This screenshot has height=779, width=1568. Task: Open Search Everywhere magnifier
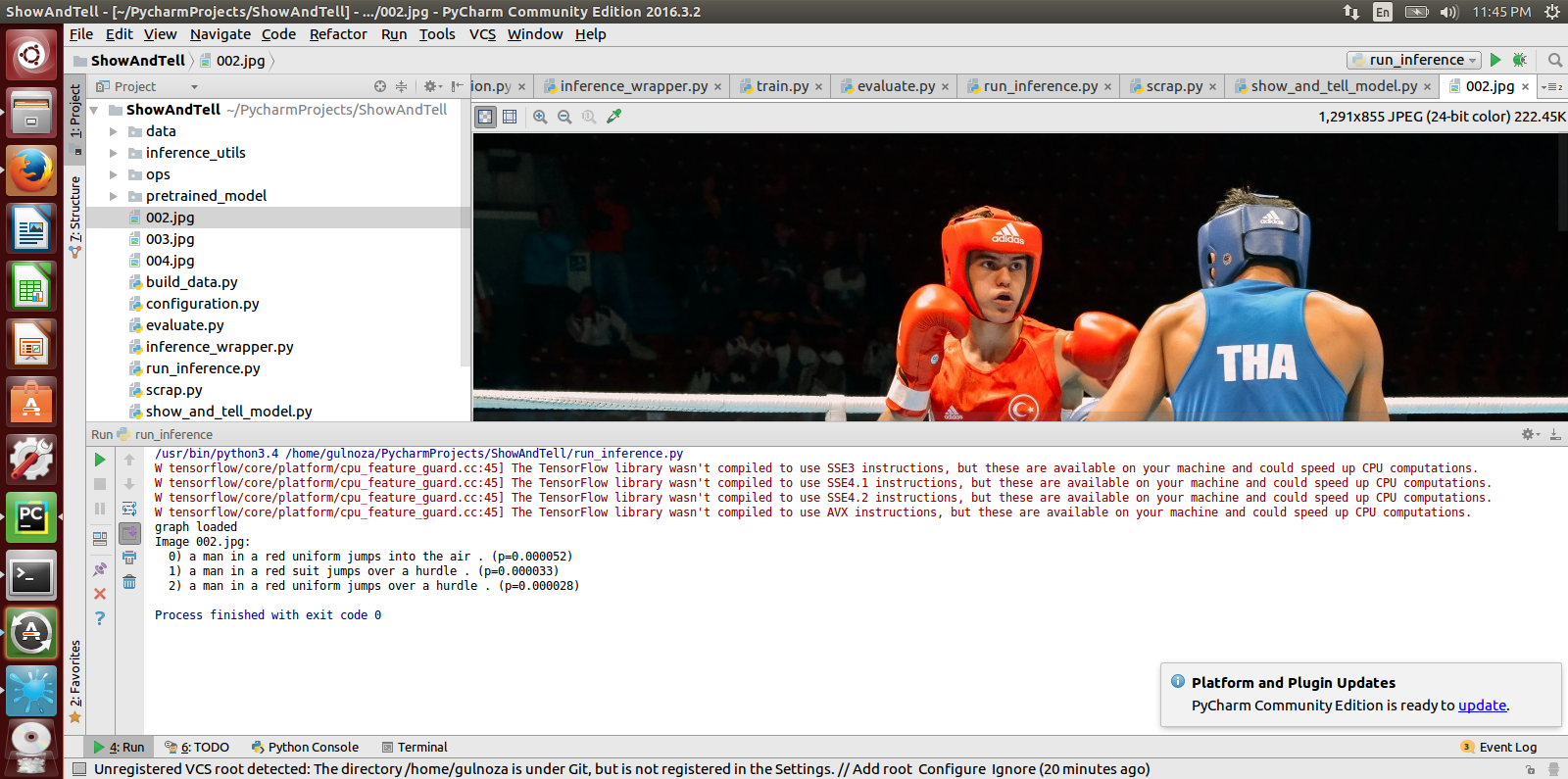tap(1554, 60)
